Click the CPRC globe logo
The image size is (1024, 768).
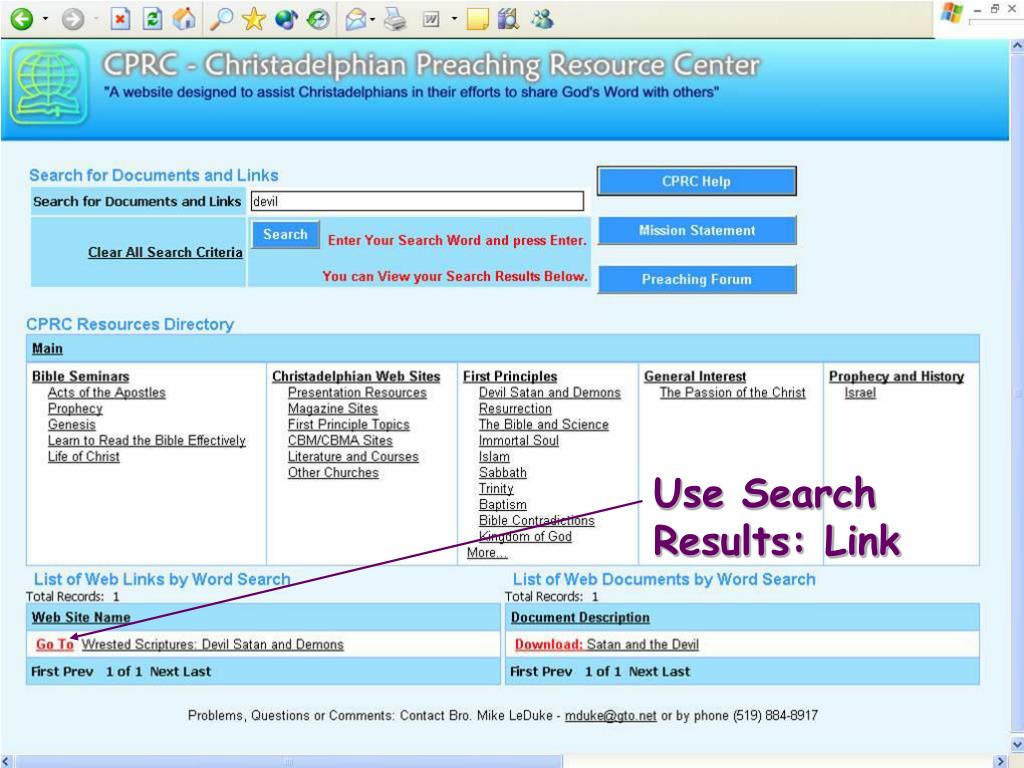point(49,84)
